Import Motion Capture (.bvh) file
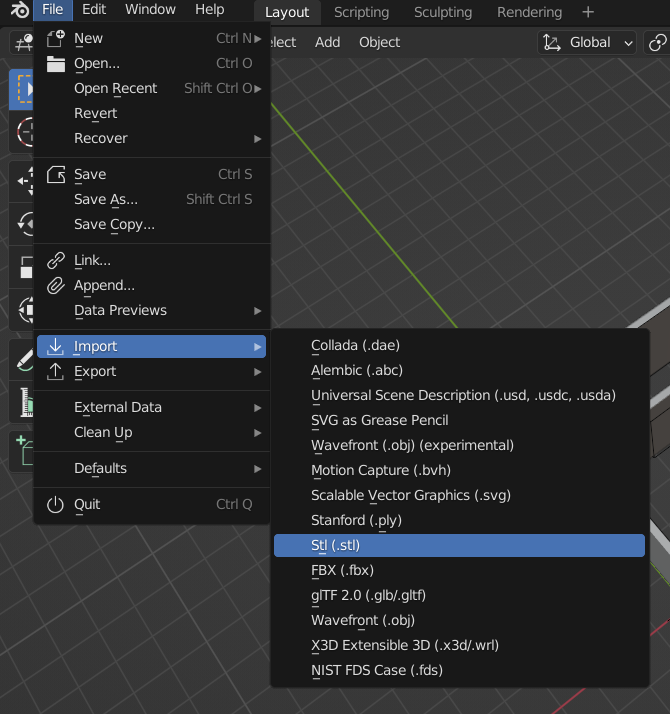670x714 pixels. pyautogui.click(x=459, y=470)
